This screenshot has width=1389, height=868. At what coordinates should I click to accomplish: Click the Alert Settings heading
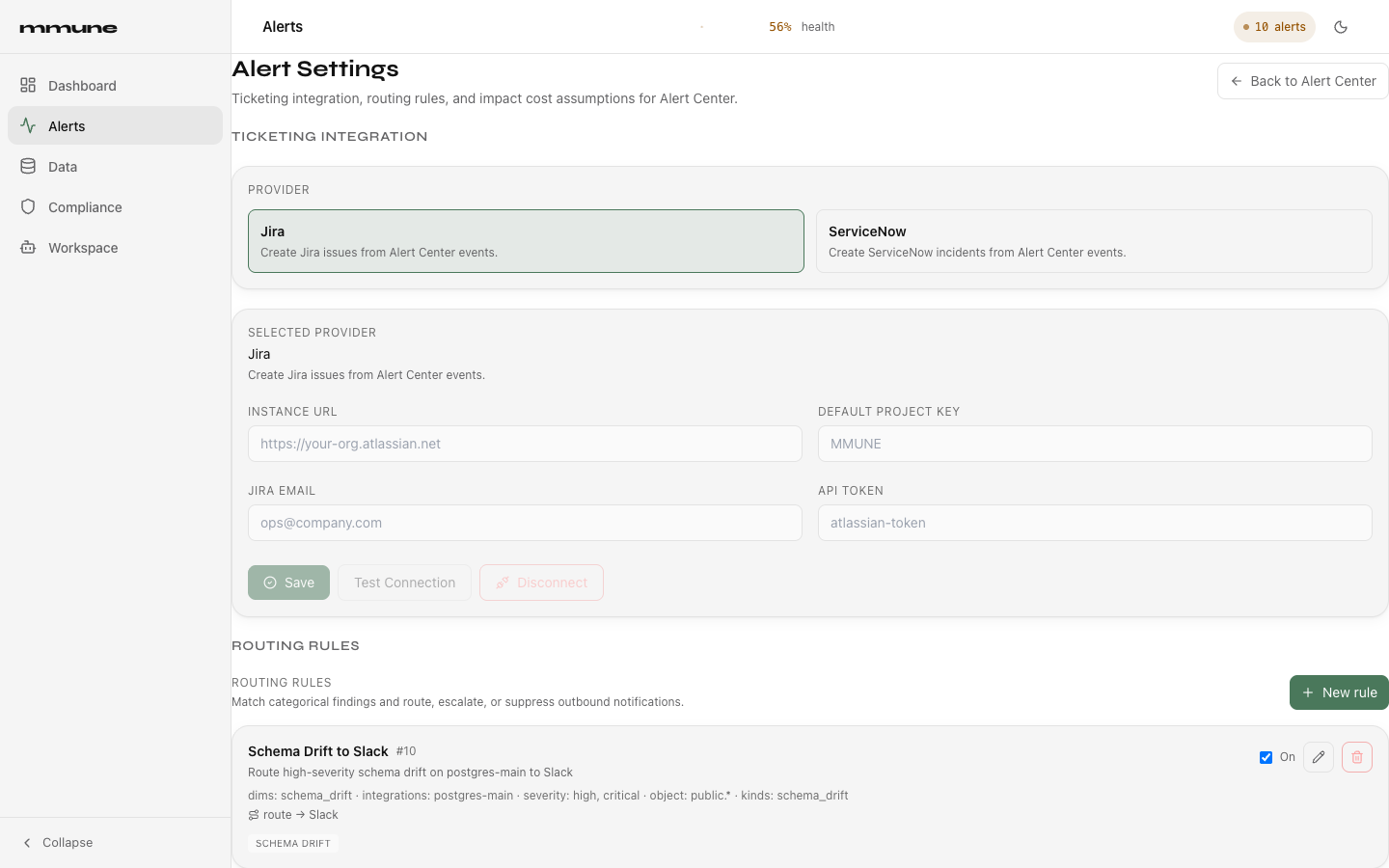pyautogui.click(x=315, y=69)
